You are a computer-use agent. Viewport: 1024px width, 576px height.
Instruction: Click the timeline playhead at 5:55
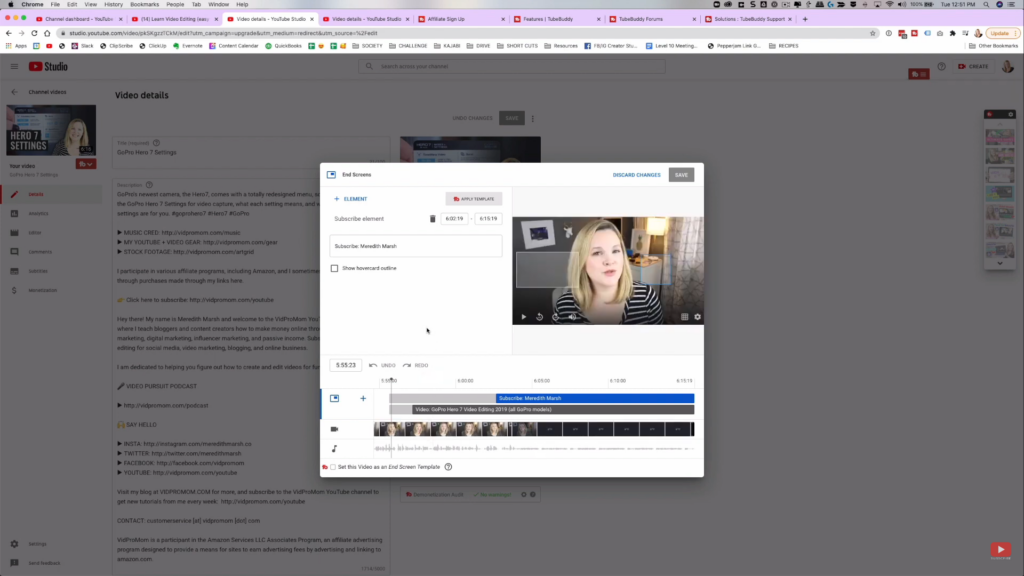click(391, 381)
